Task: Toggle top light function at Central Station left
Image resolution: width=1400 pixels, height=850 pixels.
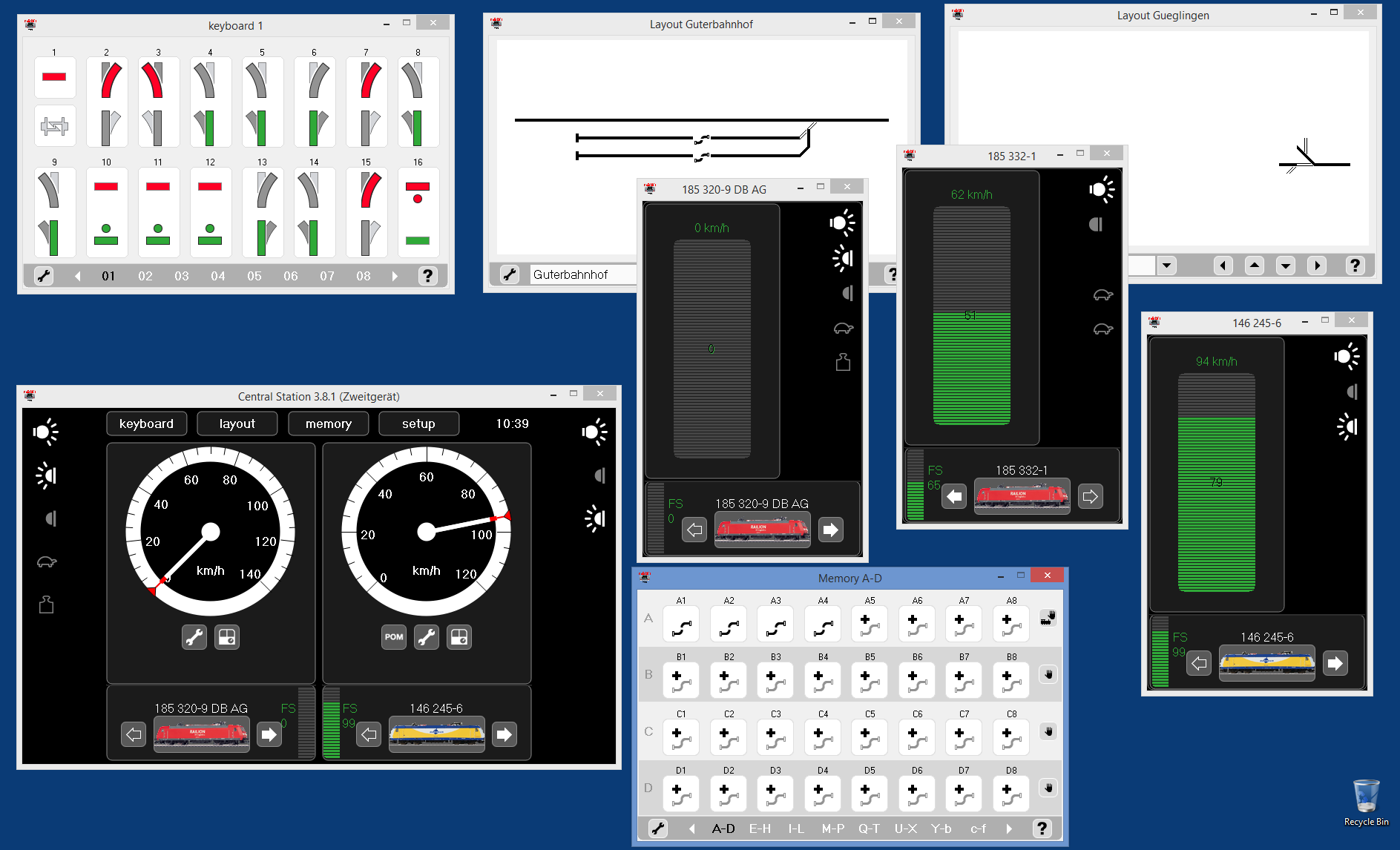Action: 46,432
